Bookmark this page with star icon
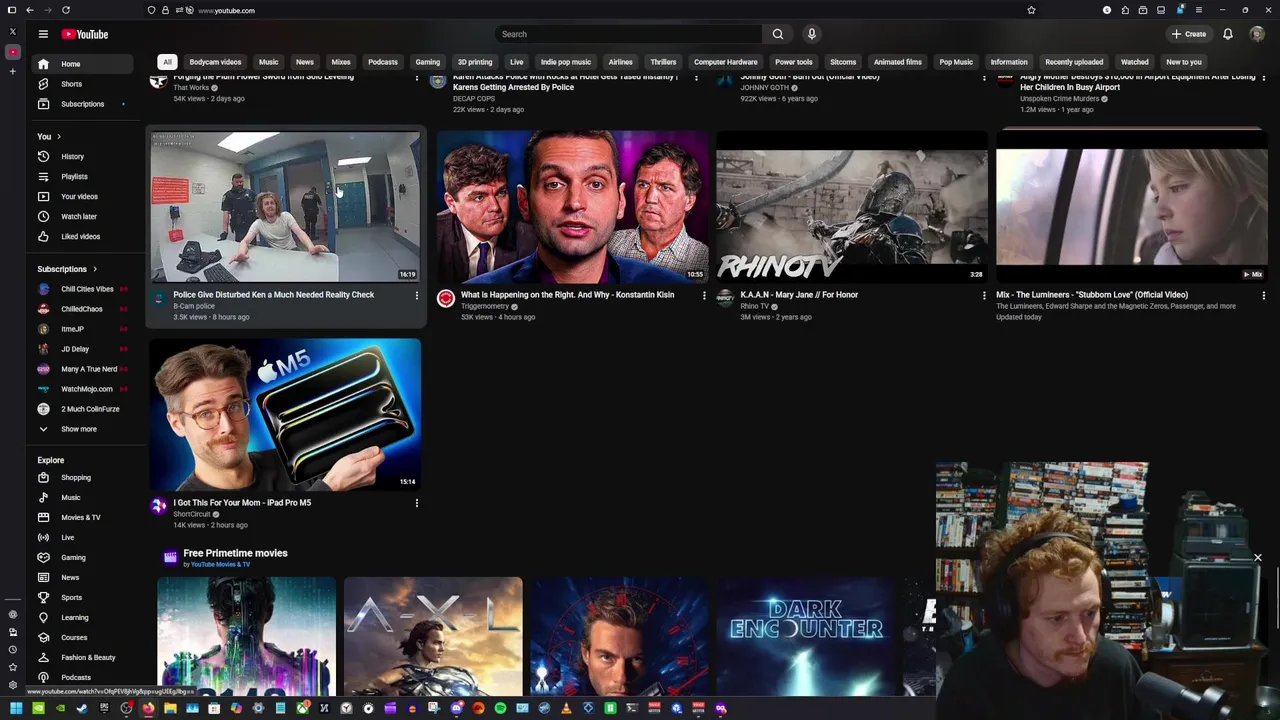Viewport: 1280px width, 720px height. 1031,10
